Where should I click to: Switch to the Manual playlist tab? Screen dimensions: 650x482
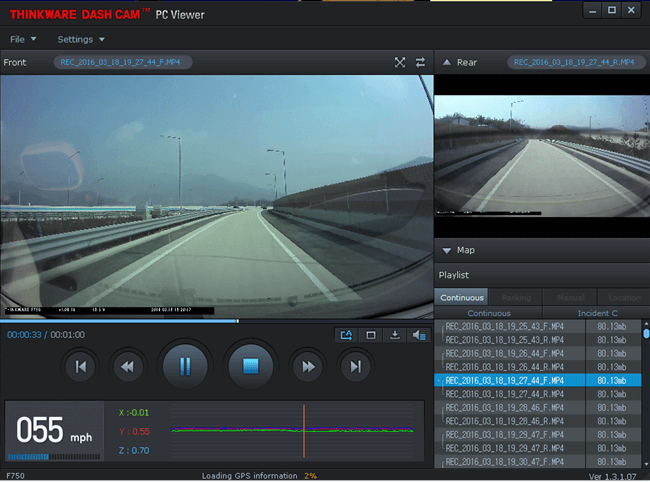coord(570,298)
